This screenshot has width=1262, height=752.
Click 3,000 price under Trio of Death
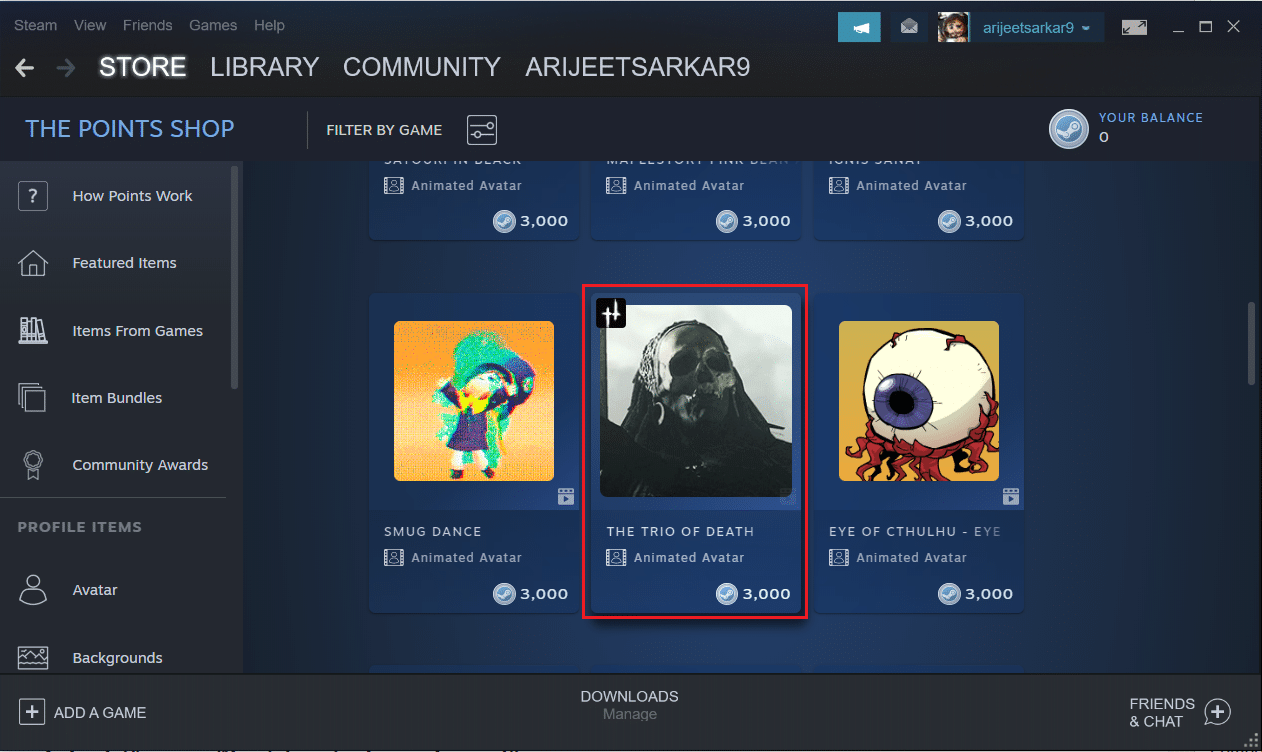(767, 594)
